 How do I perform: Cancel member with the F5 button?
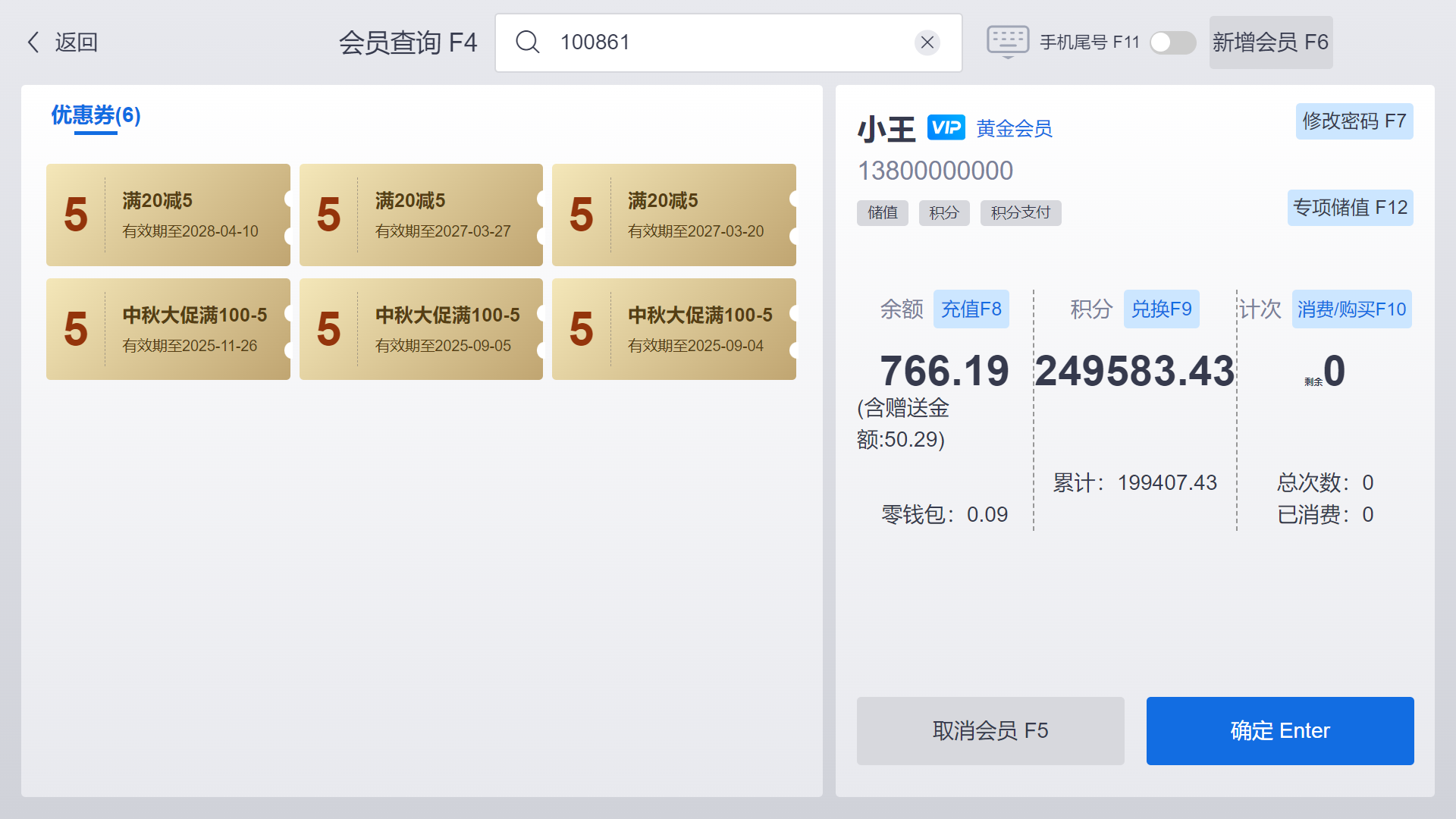click(x=990, y=730)
